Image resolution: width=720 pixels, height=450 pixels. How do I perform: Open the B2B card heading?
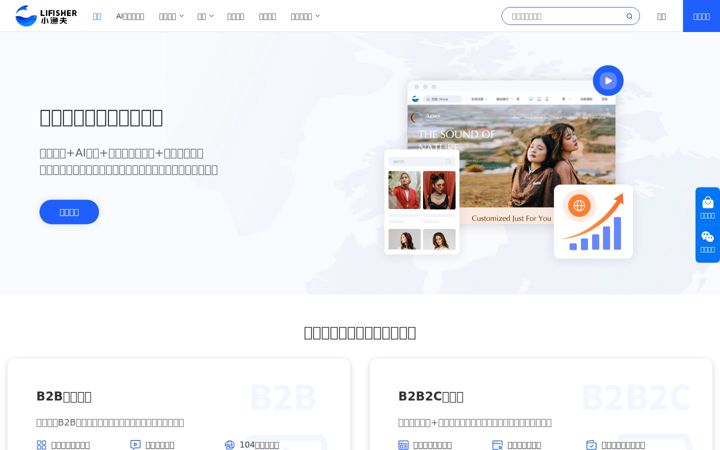pyautogui.click(x=64, y=396)
